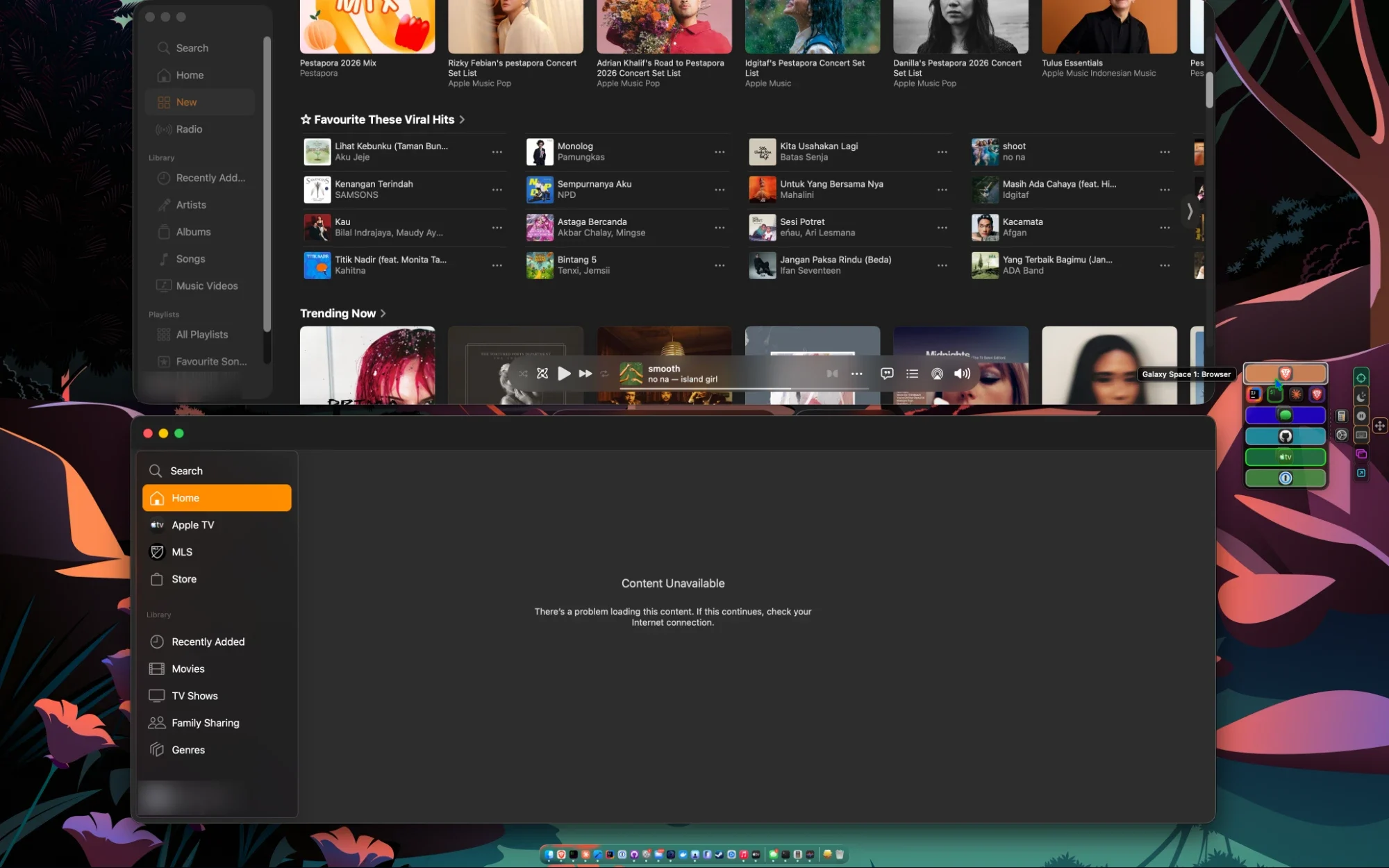Show the Playing Next queue list
Screen dimensions: 1389x868
[912, 374]
